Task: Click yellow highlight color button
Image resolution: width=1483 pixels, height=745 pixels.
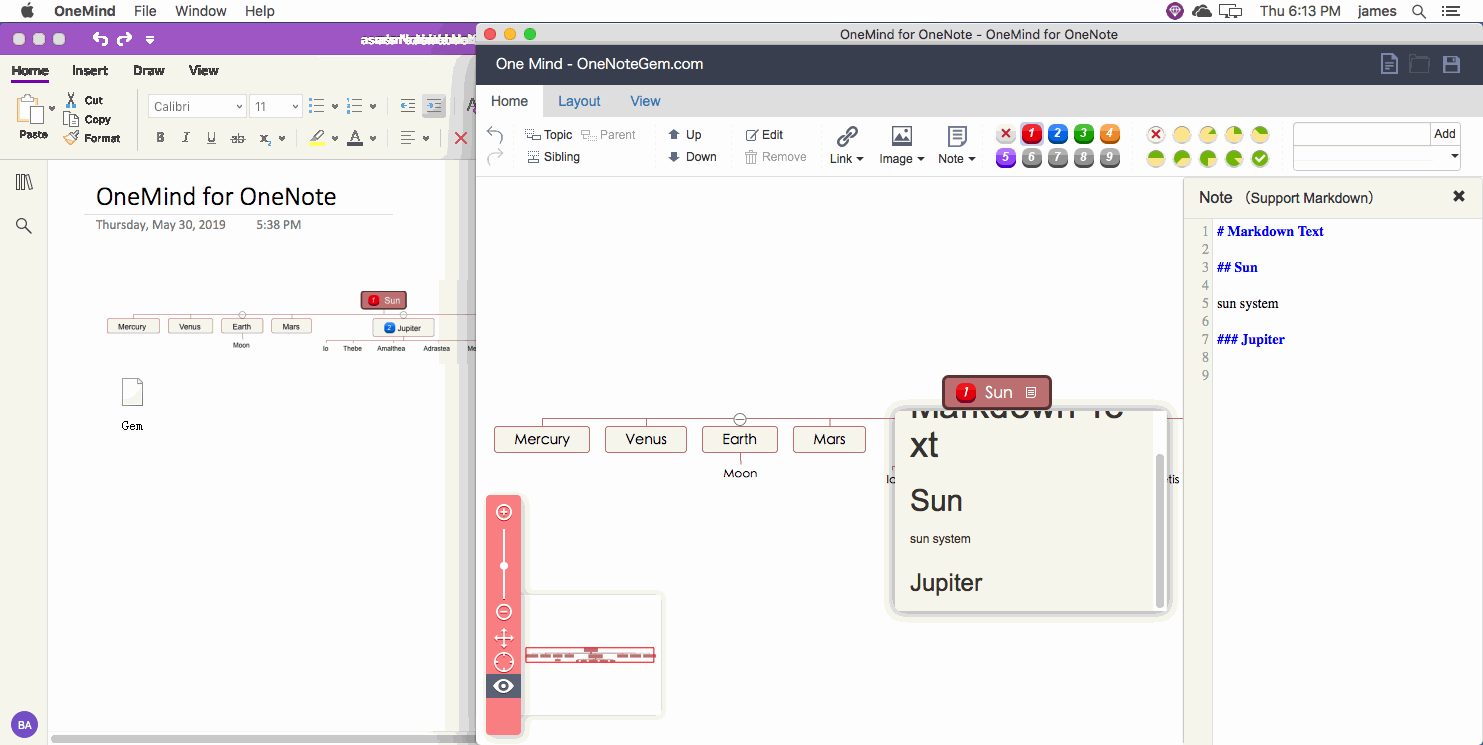Action: 317,138
